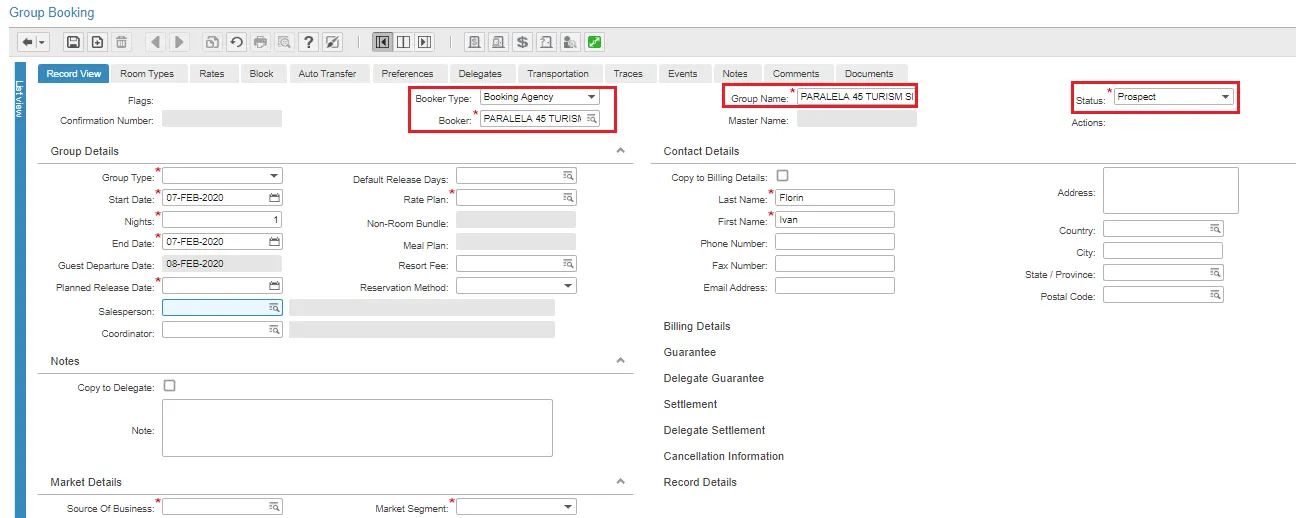Open the Traces tab

(x=629, y=74)
